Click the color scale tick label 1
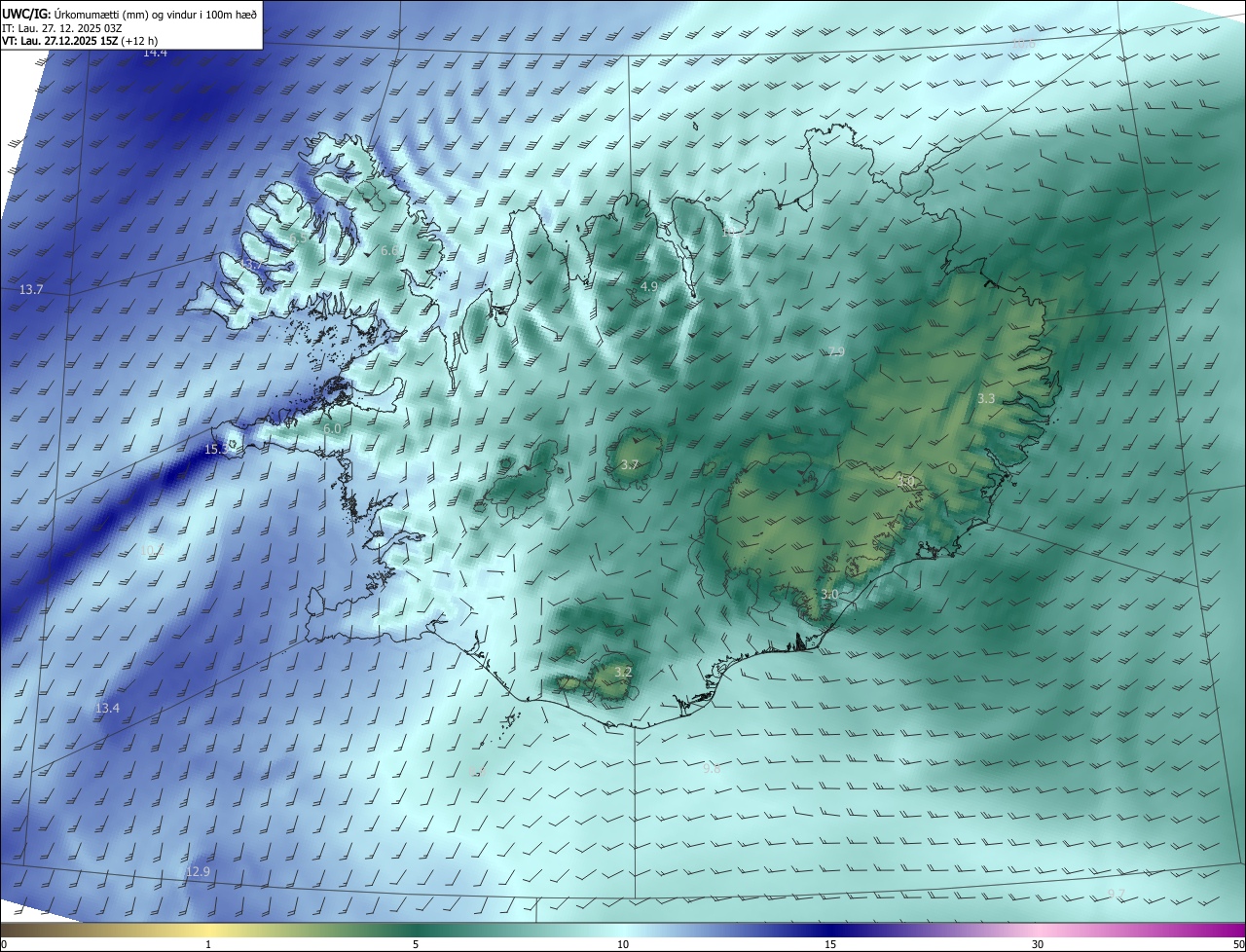This screenshot has width=1246, height=952. (x=208, y=945)
